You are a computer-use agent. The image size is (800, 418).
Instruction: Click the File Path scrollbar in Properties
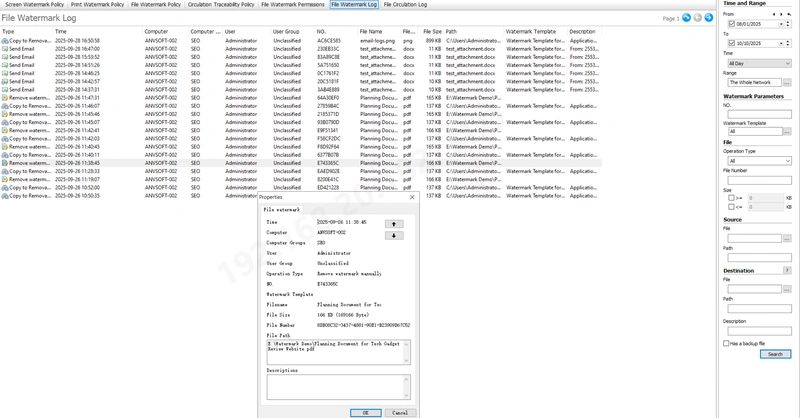[x=407, y=352]
